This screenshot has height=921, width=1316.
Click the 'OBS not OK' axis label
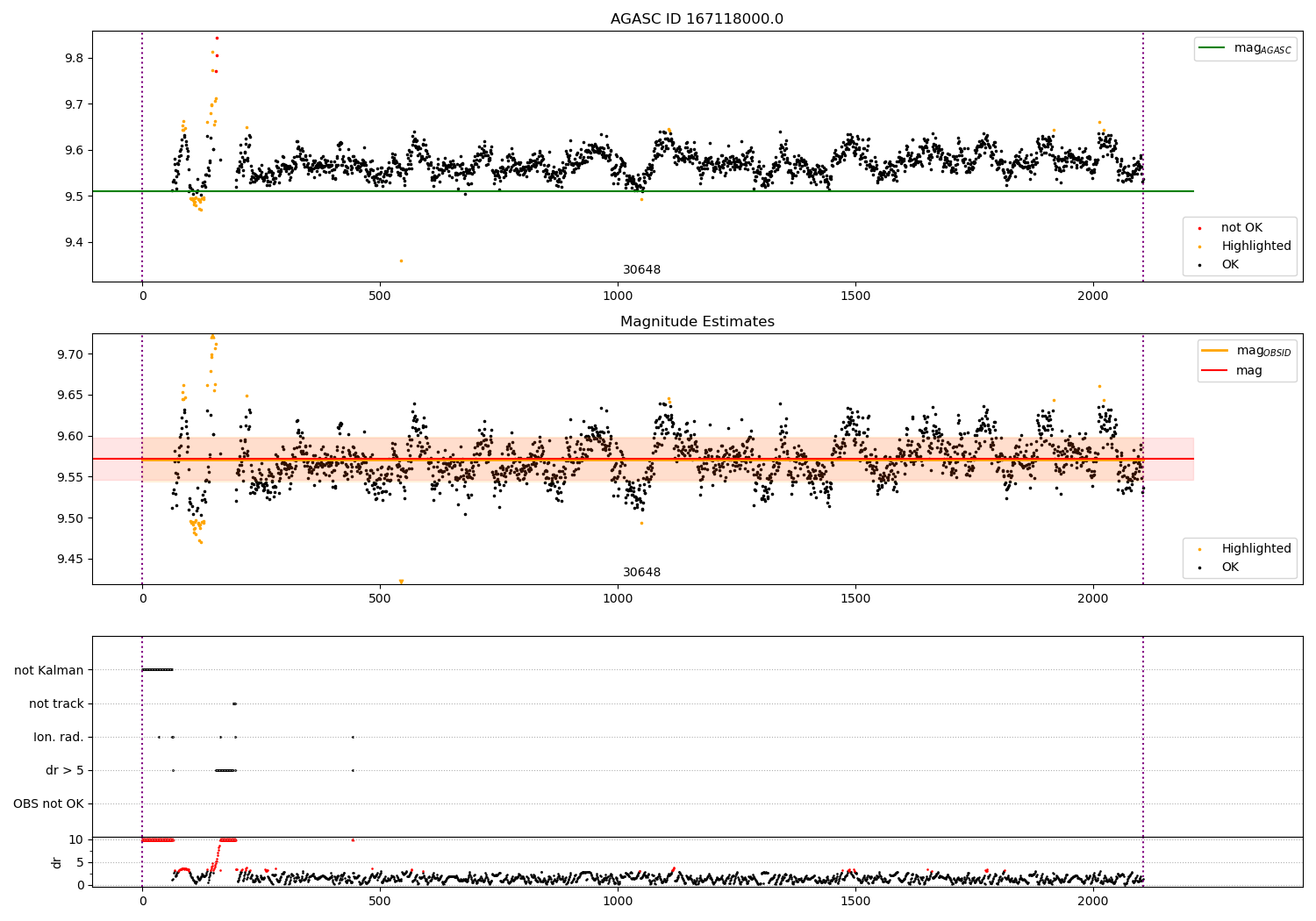(49, 804)
